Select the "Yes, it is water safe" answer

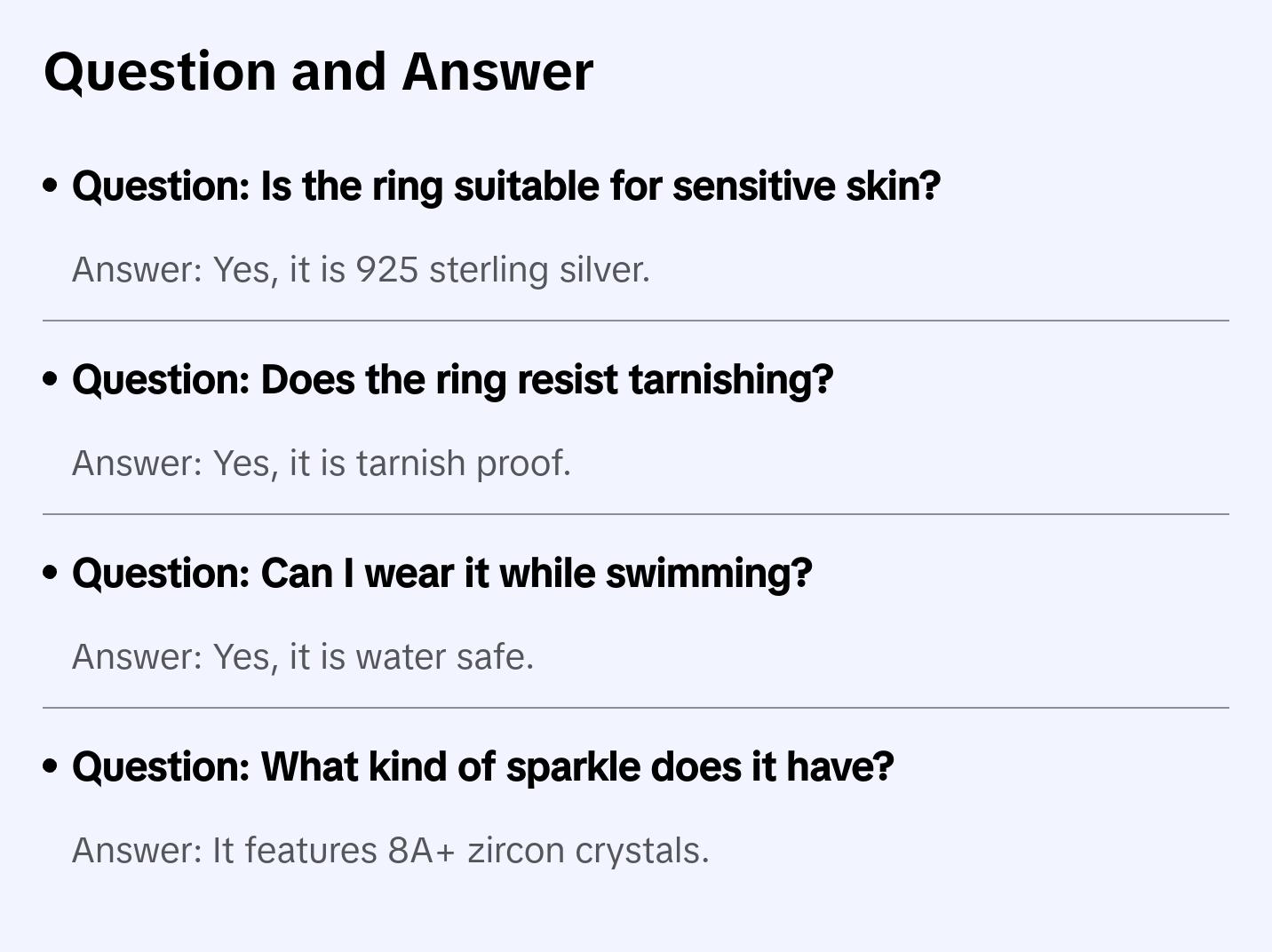[303, 657]
